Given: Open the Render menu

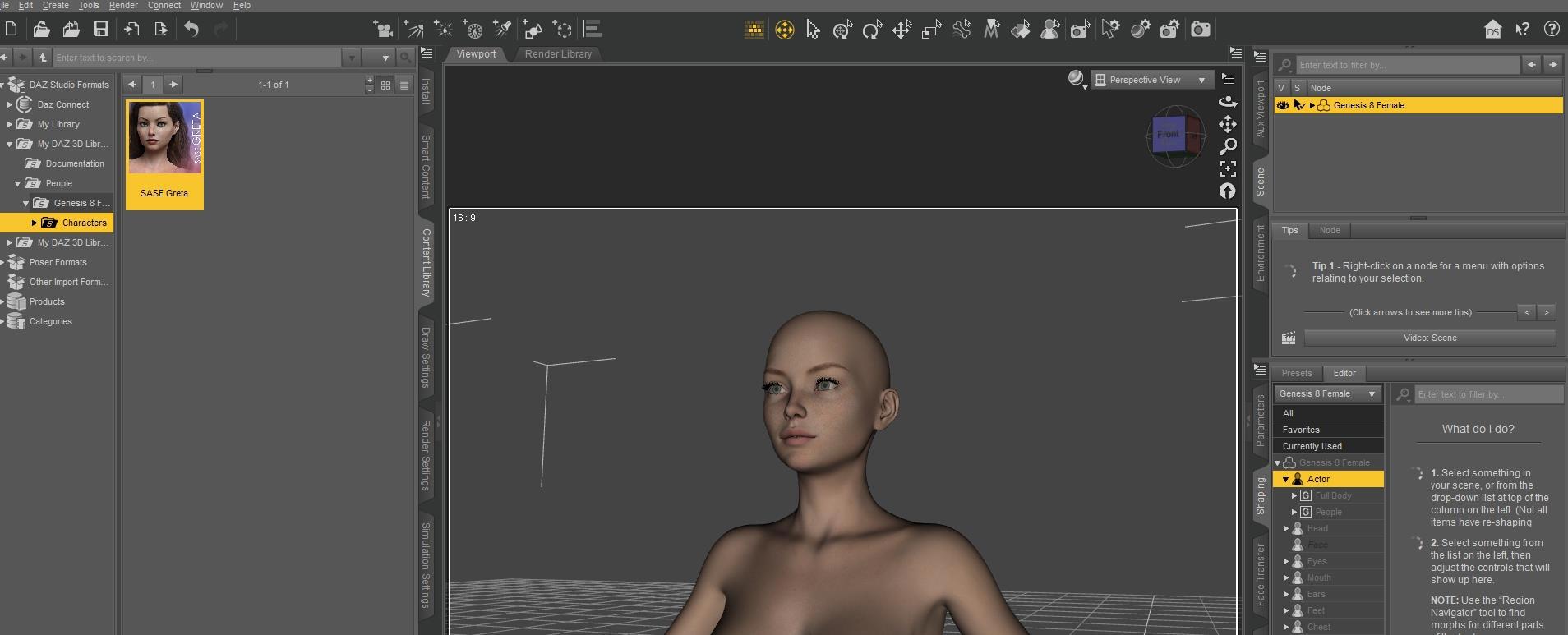Looking at the screenshot, I should (x=123, y=5).
